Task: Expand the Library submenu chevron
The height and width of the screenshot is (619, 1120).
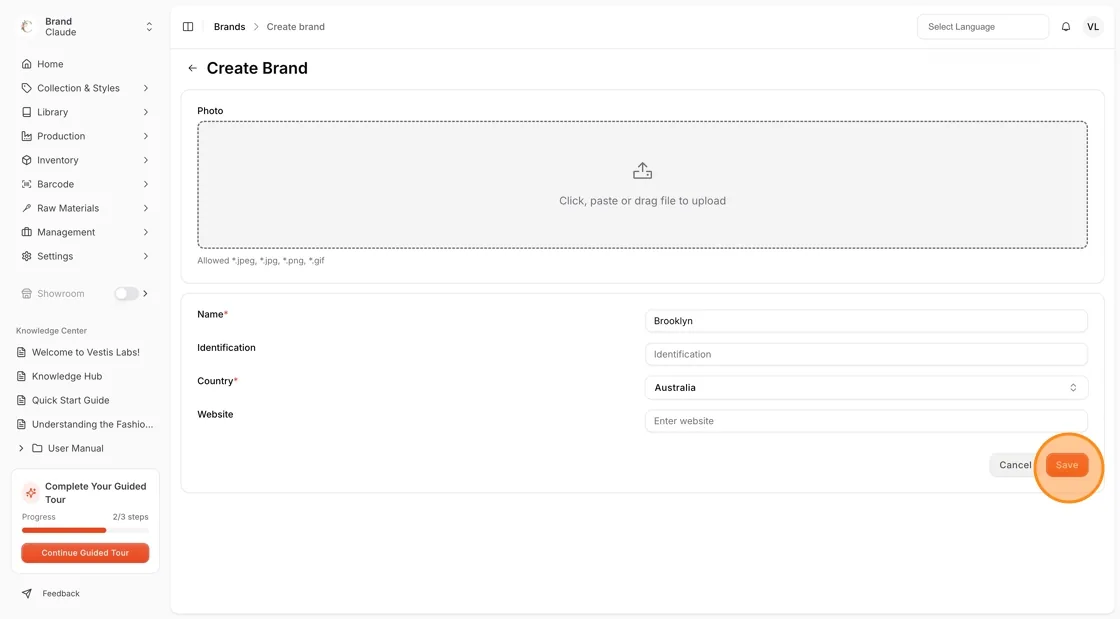Action: click(146, 112)
